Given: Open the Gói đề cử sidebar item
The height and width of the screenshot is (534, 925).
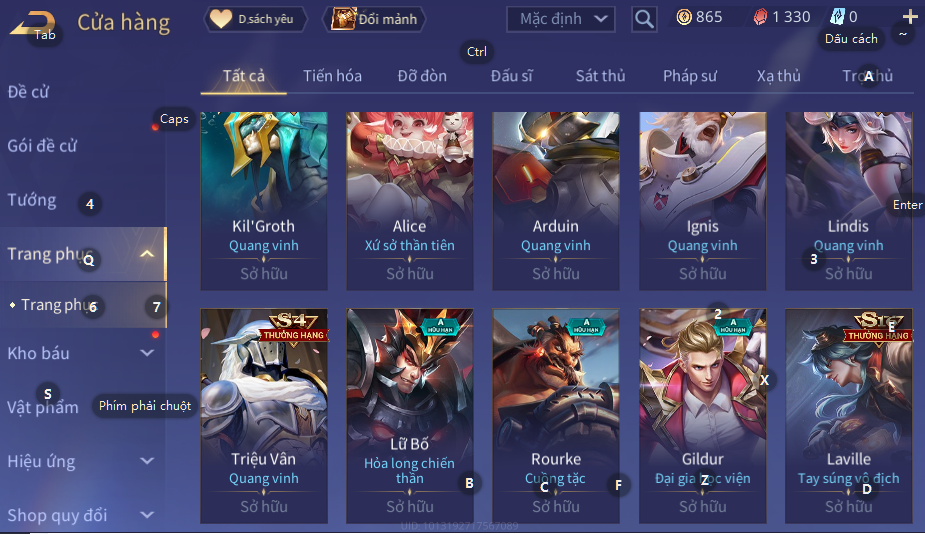Looking at the screenshot, I should [x=42, y=146].
